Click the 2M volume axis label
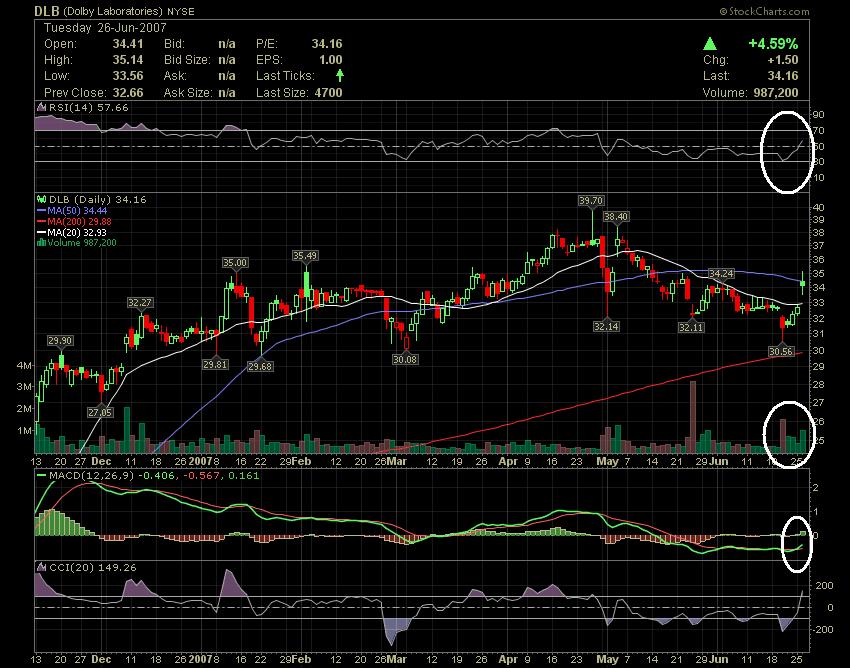Viewport: 850px width, 668px height. tap(24, 409)
